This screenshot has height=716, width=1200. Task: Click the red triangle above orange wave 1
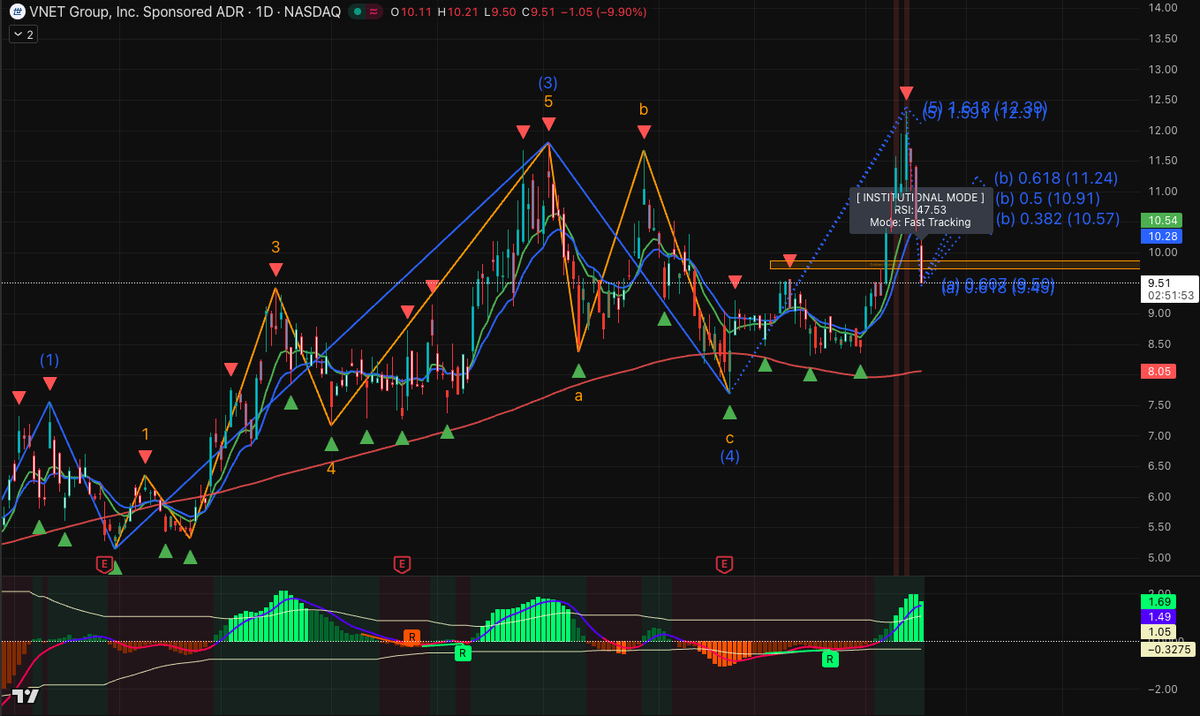coord(145,457)
